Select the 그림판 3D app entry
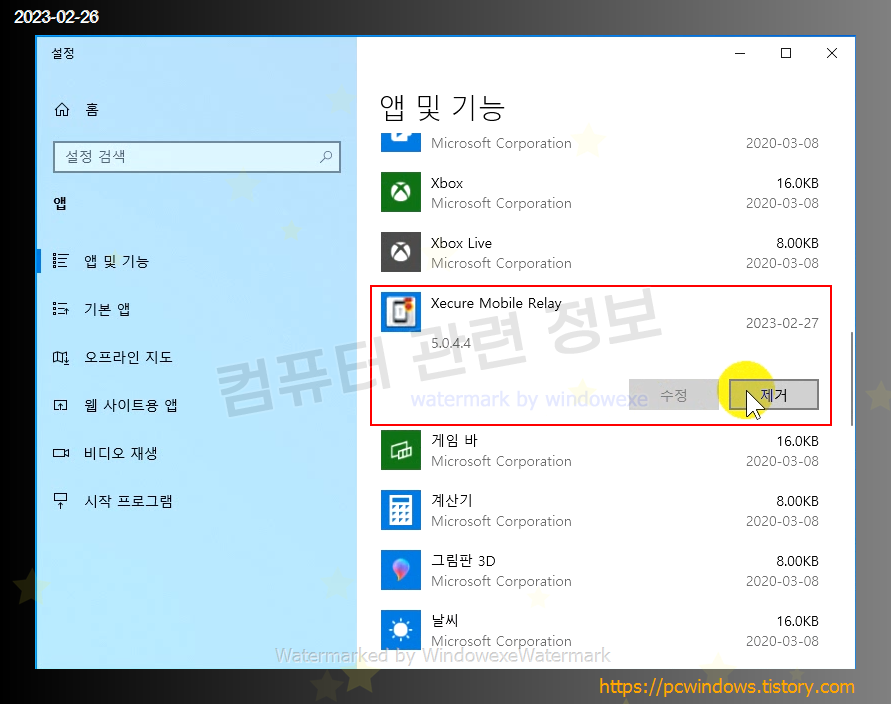 click(x=599, y=570)
